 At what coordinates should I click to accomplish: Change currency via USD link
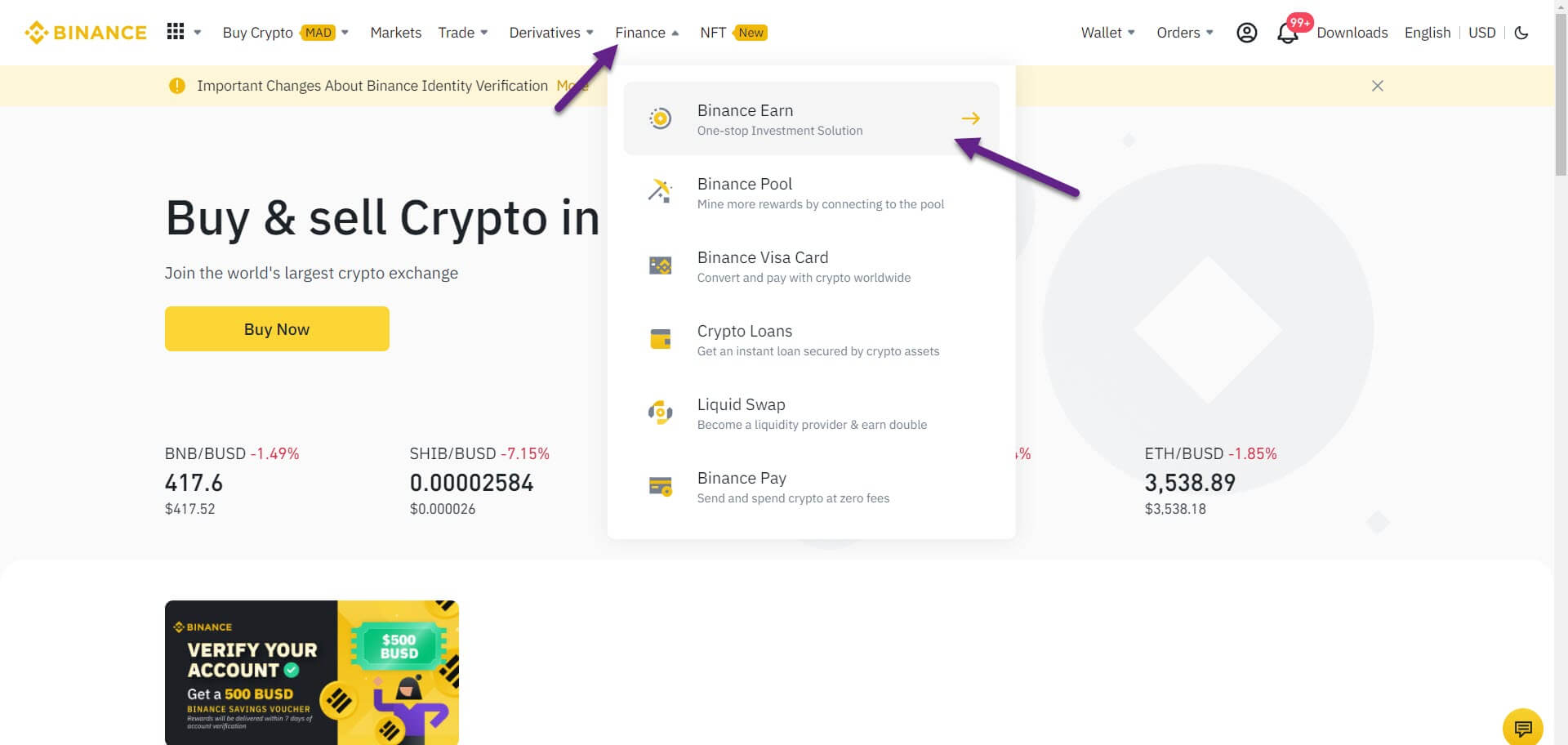point(1481,33)
